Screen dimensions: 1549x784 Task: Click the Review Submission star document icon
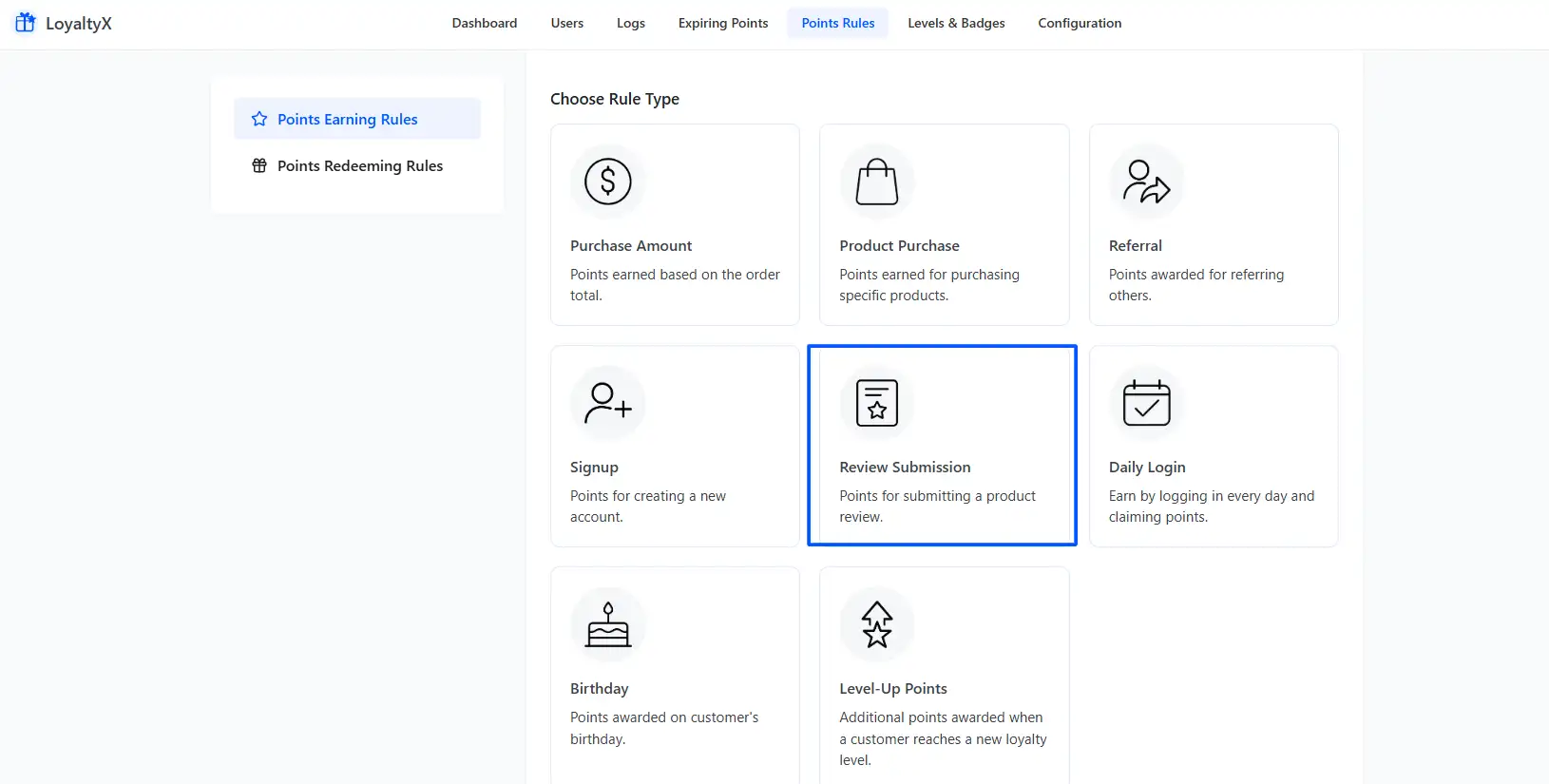tap(876, 403)
